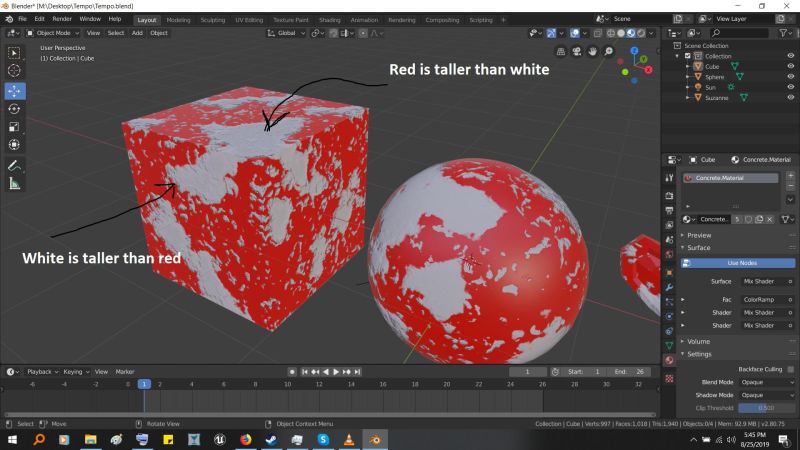
Task: Click the Use Nodes button
Action: tap(738, 263)
